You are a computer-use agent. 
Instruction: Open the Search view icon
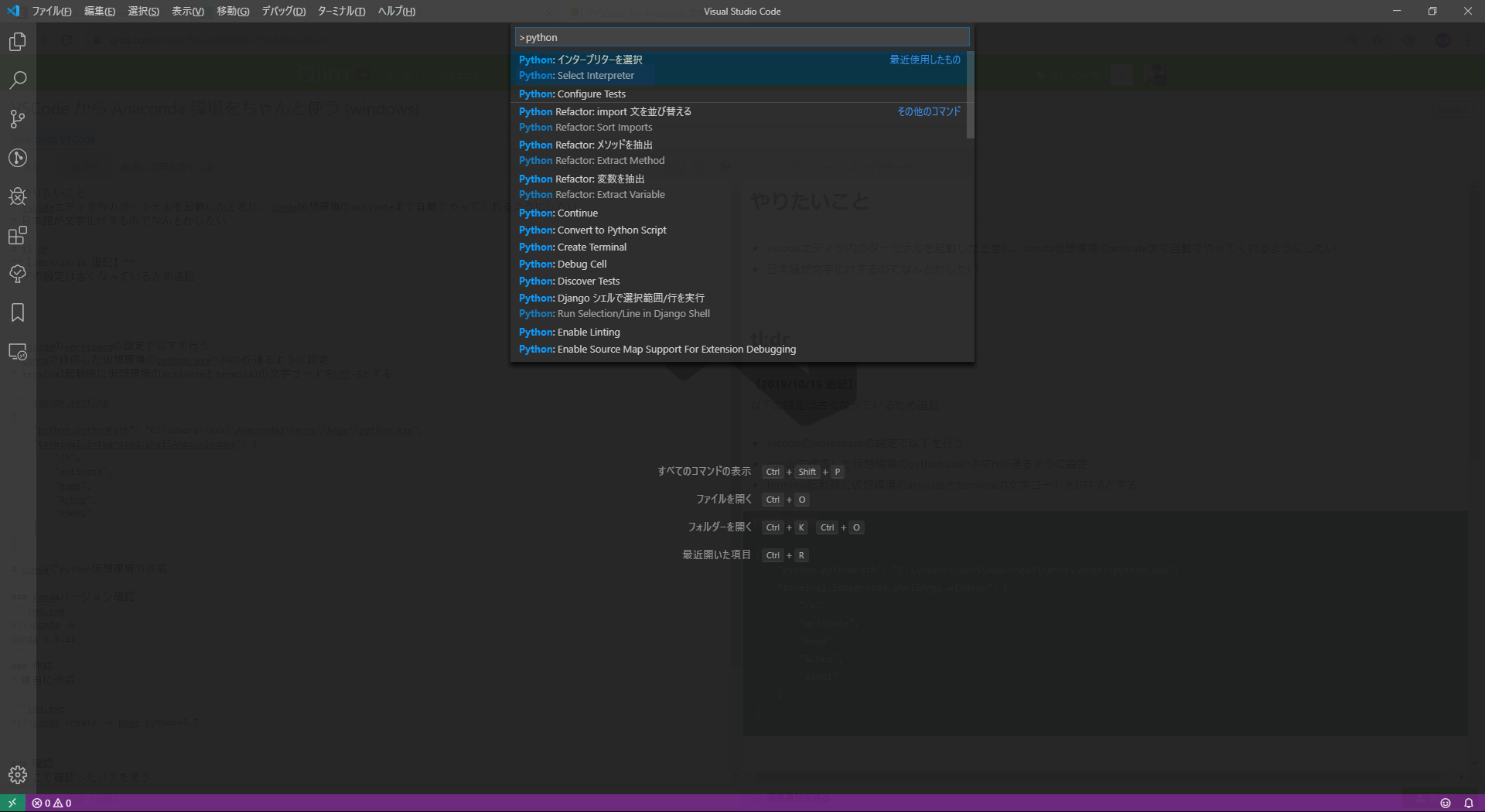tap(17, 80)
